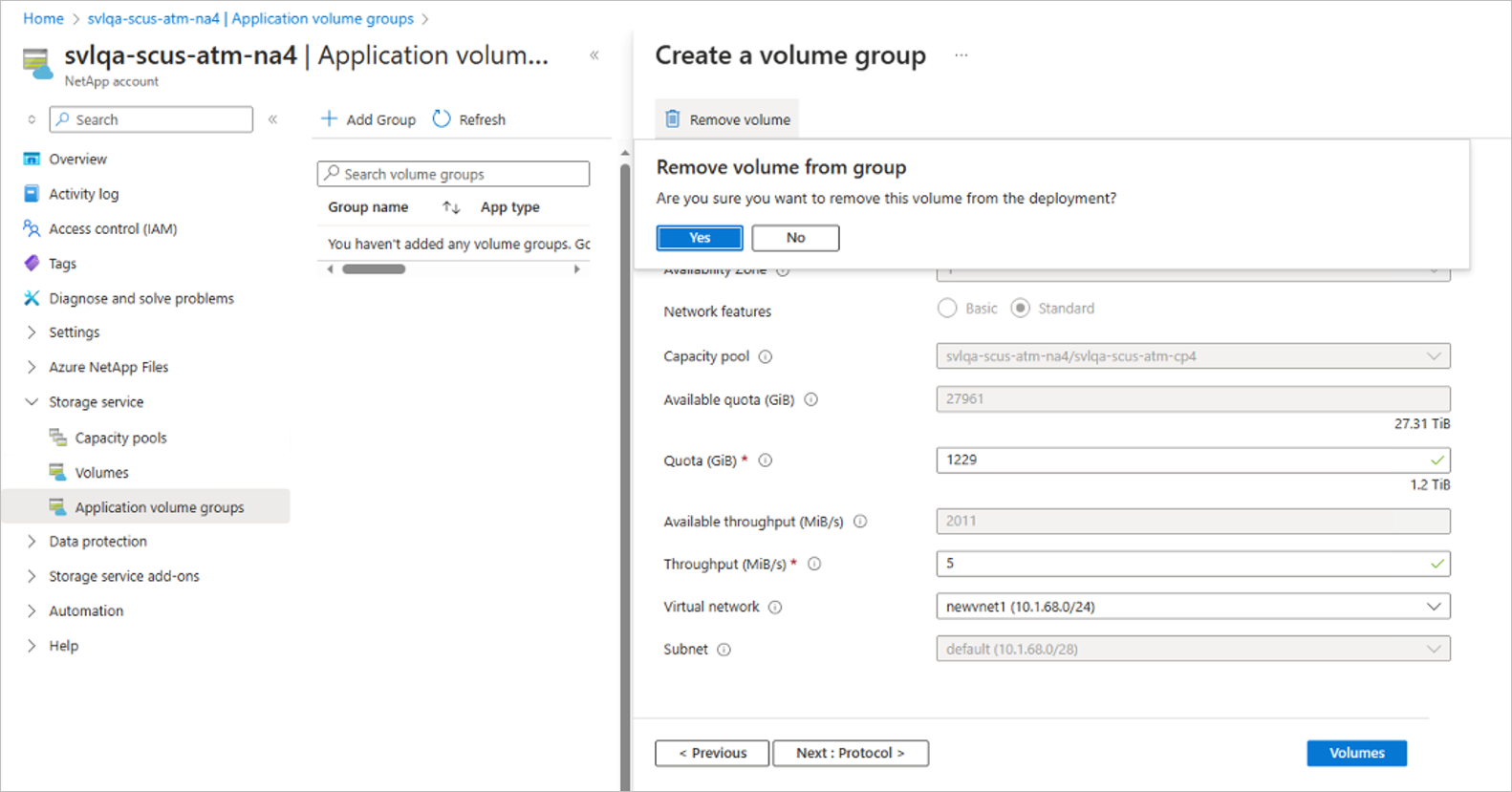
Task: Click the blue Volumes button
Action: coord(1357,753)
